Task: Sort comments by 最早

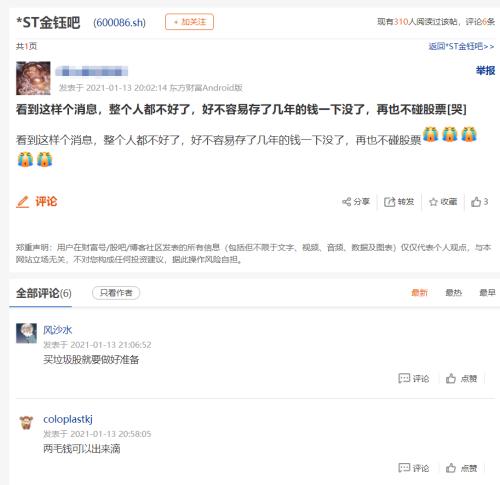Action: pyautogui.click(x=487, y=293)
